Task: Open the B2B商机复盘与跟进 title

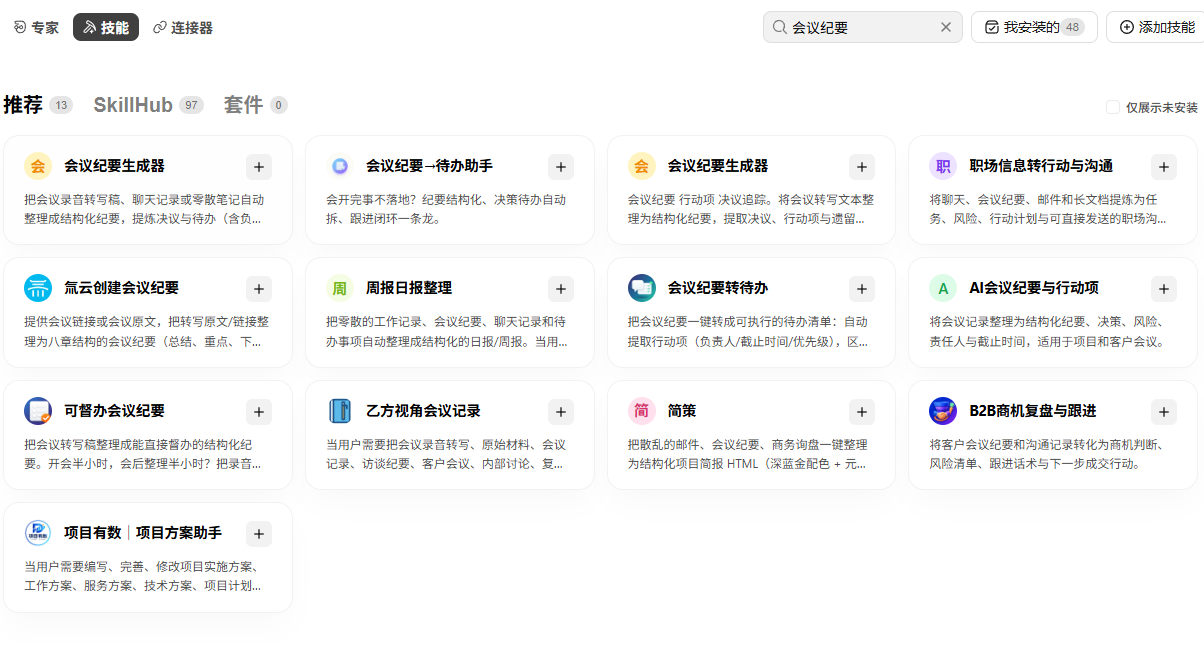Action: pyautogui.click(x=1033, y=411)
